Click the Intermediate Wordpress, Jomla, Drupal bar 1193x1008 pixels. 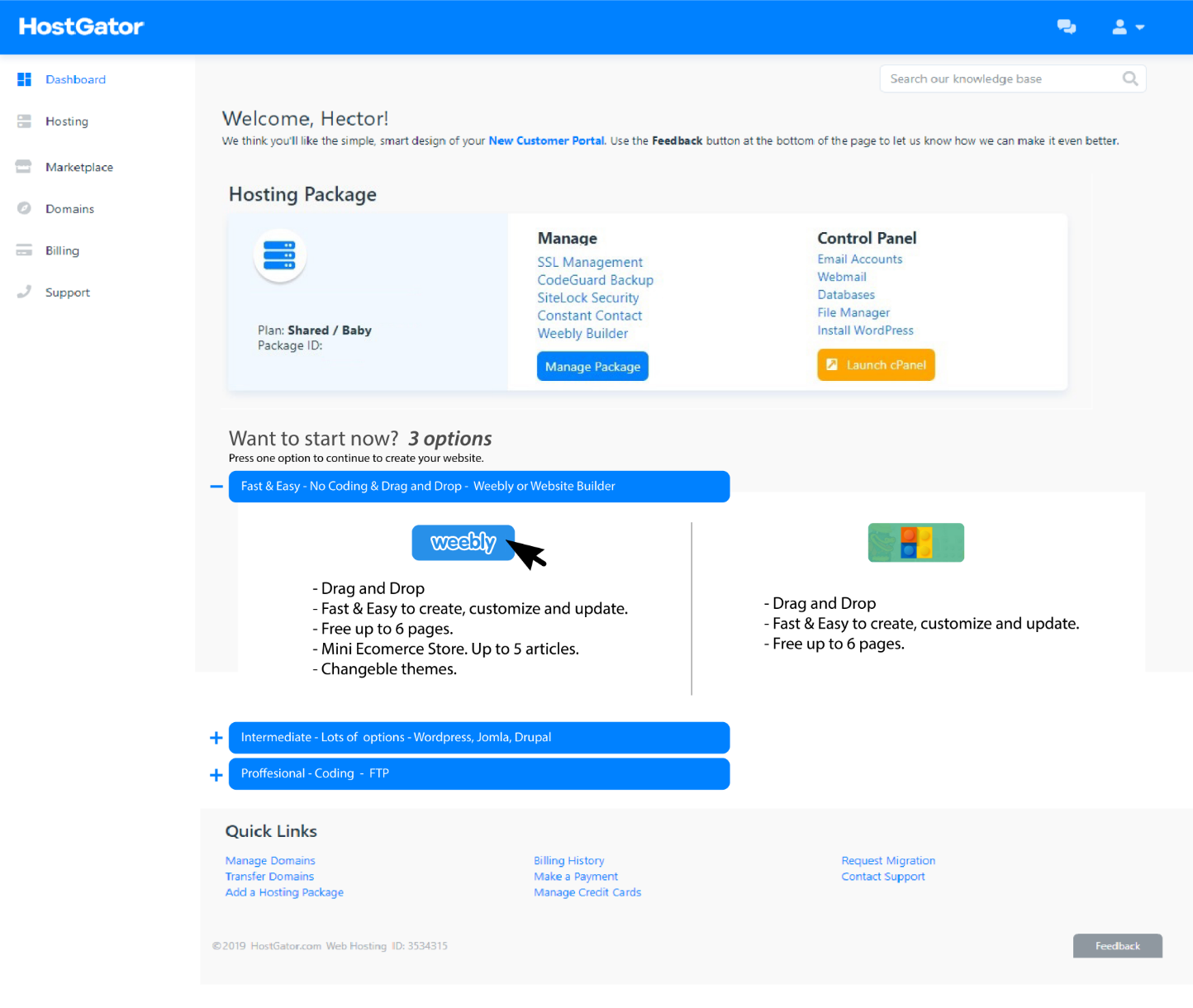coord(479,738)
